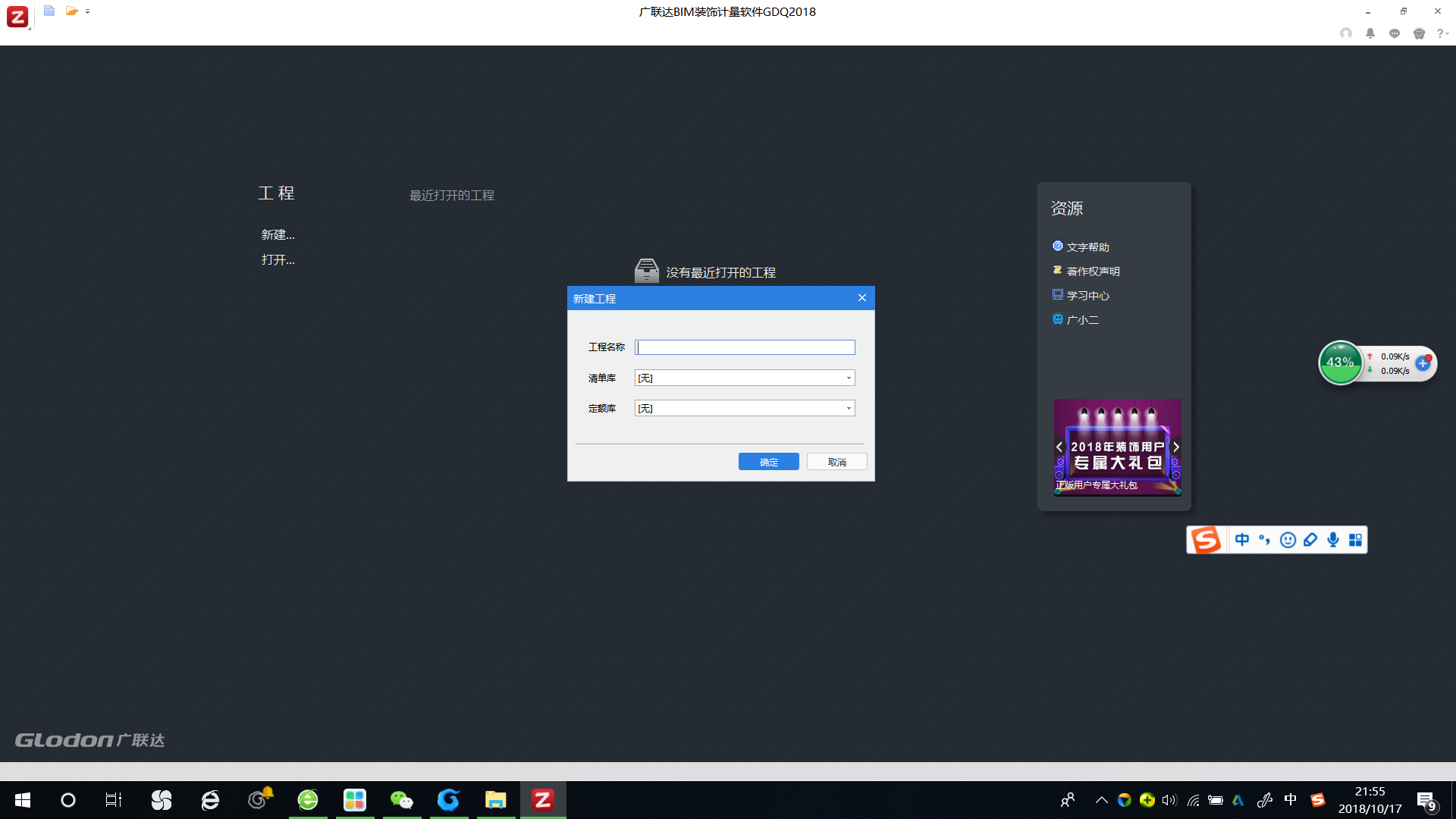Click the blue plus icon on speed widget
Image resolution: width=1456 pixels, height=819 pixels.
pyautogui.click(x=1423, y=363)
